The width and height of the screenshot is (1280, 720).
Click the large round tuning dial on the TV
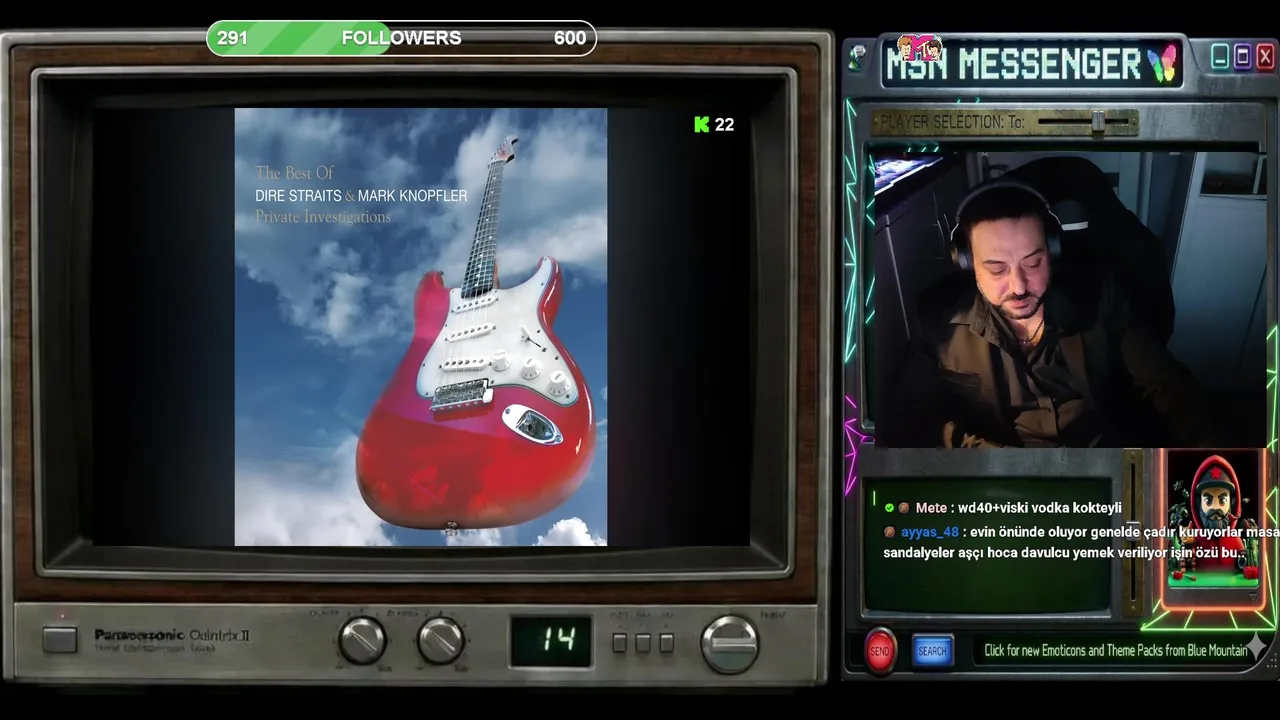tap(730, 642)
